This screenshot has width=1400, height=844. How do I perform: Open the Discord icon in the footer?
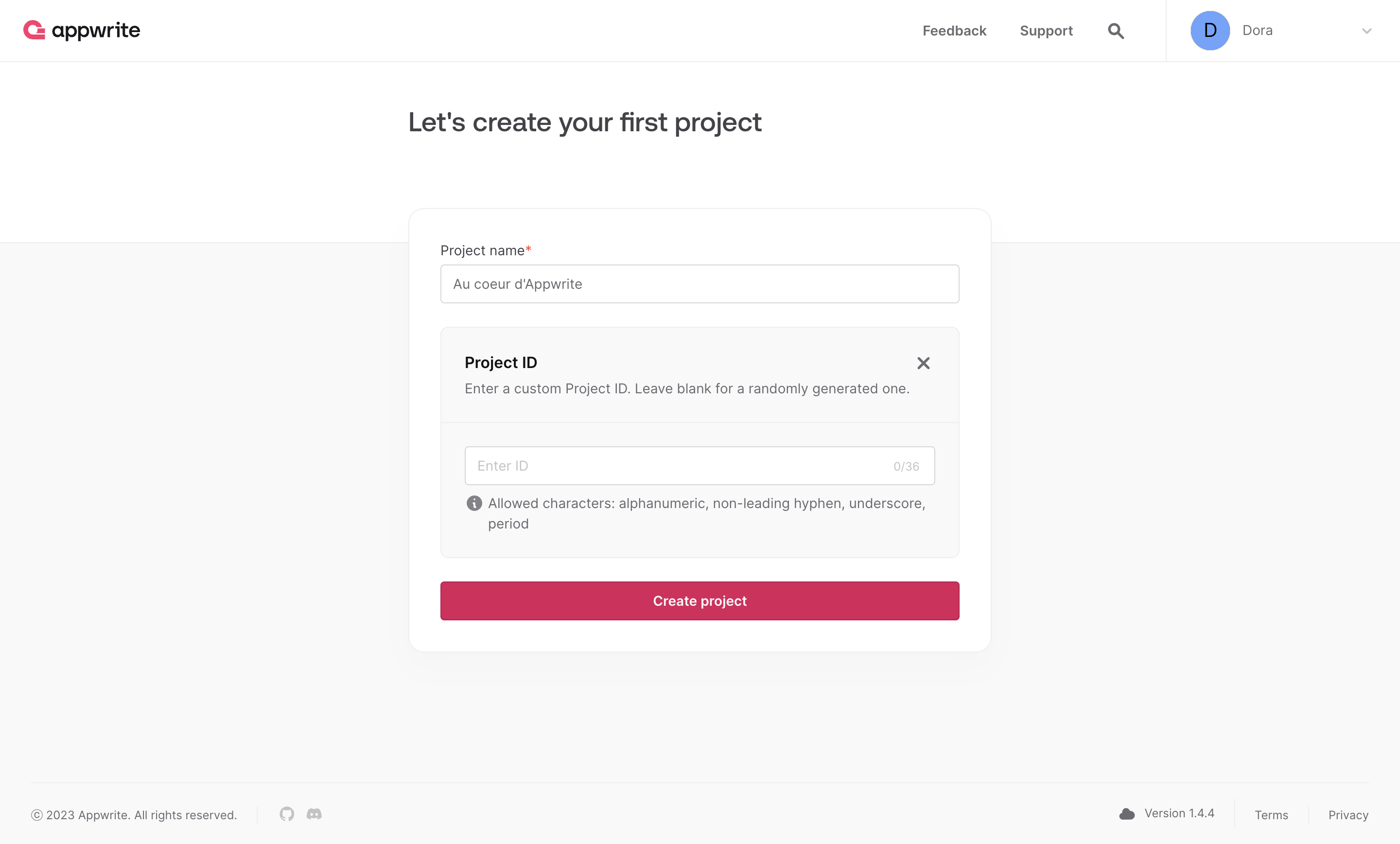click(314, 814)
